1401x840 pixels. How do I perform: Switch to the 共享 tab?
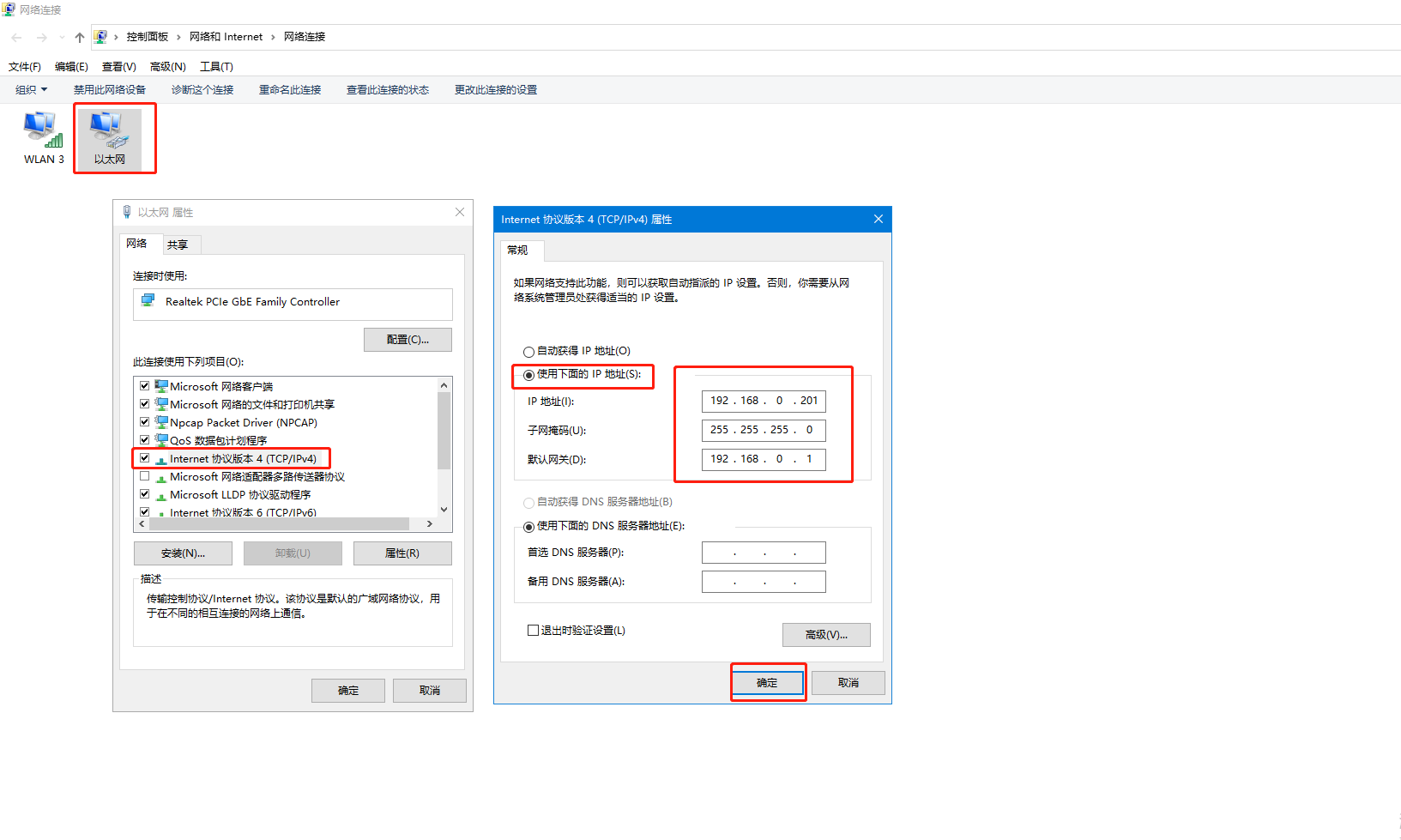[x=178, y=245]
